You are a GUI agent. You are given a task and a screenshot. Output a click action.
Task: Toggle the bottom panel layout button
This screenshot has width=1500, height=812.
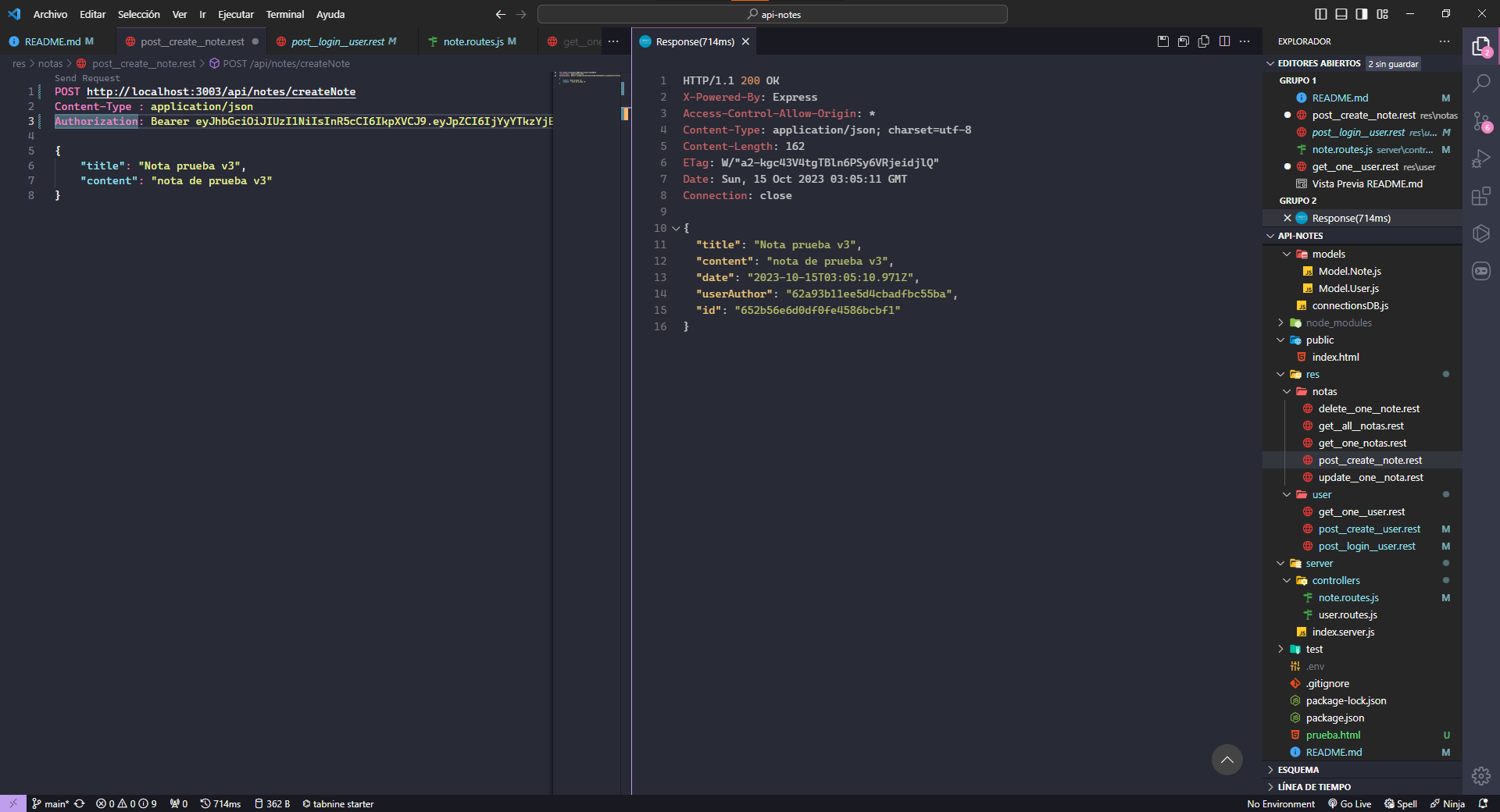(x=1341, y=14)
